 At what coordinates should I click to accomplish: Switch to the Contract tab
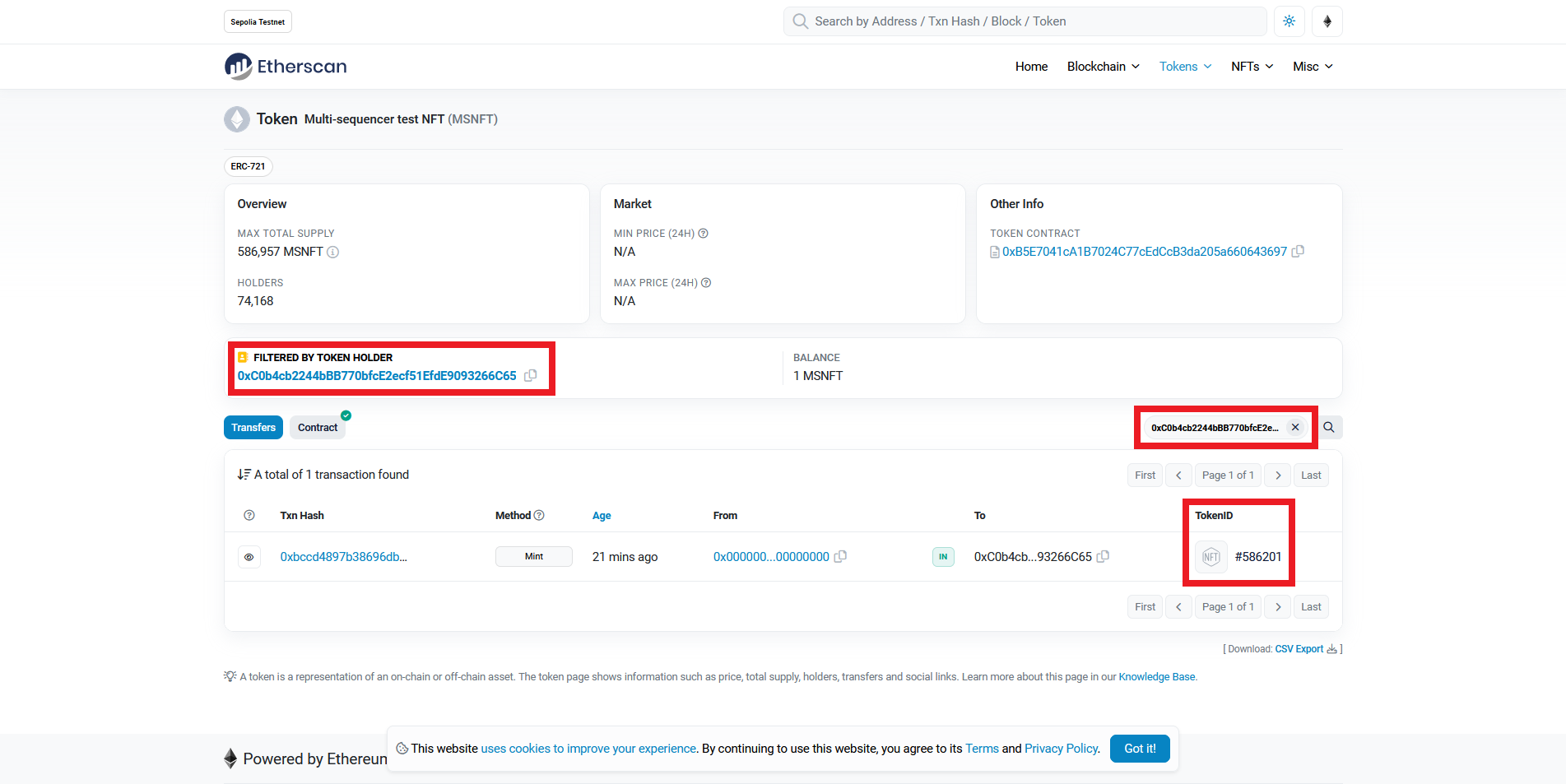click(318, 428)
